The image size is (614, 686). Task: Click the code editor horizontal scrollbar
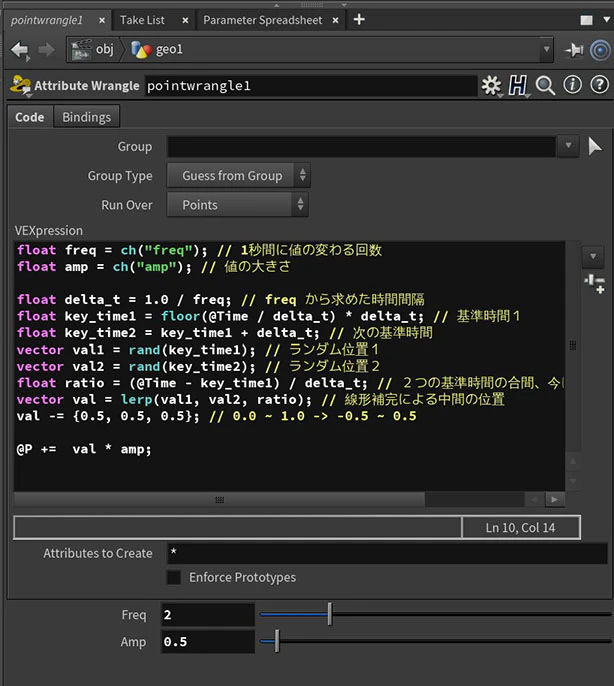pyautogui.click(x=219, y=500)
